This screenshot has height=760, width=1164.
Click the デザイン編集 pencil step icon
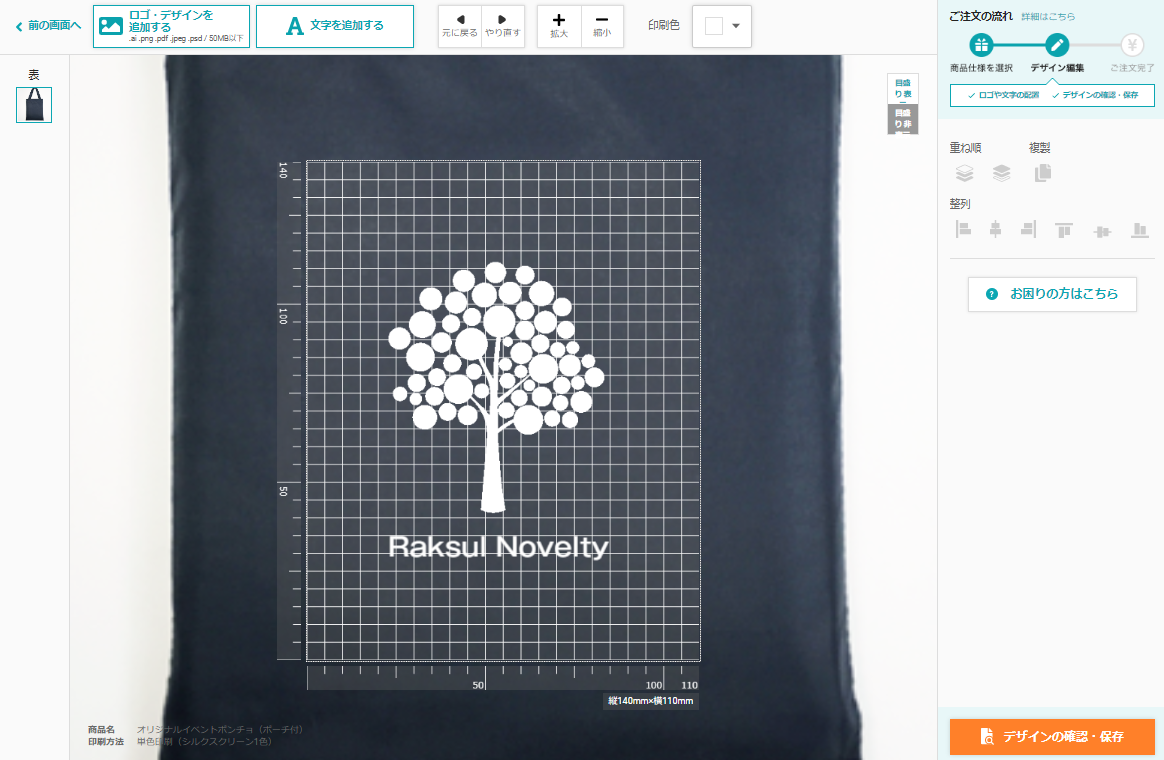click(1057, 45)
